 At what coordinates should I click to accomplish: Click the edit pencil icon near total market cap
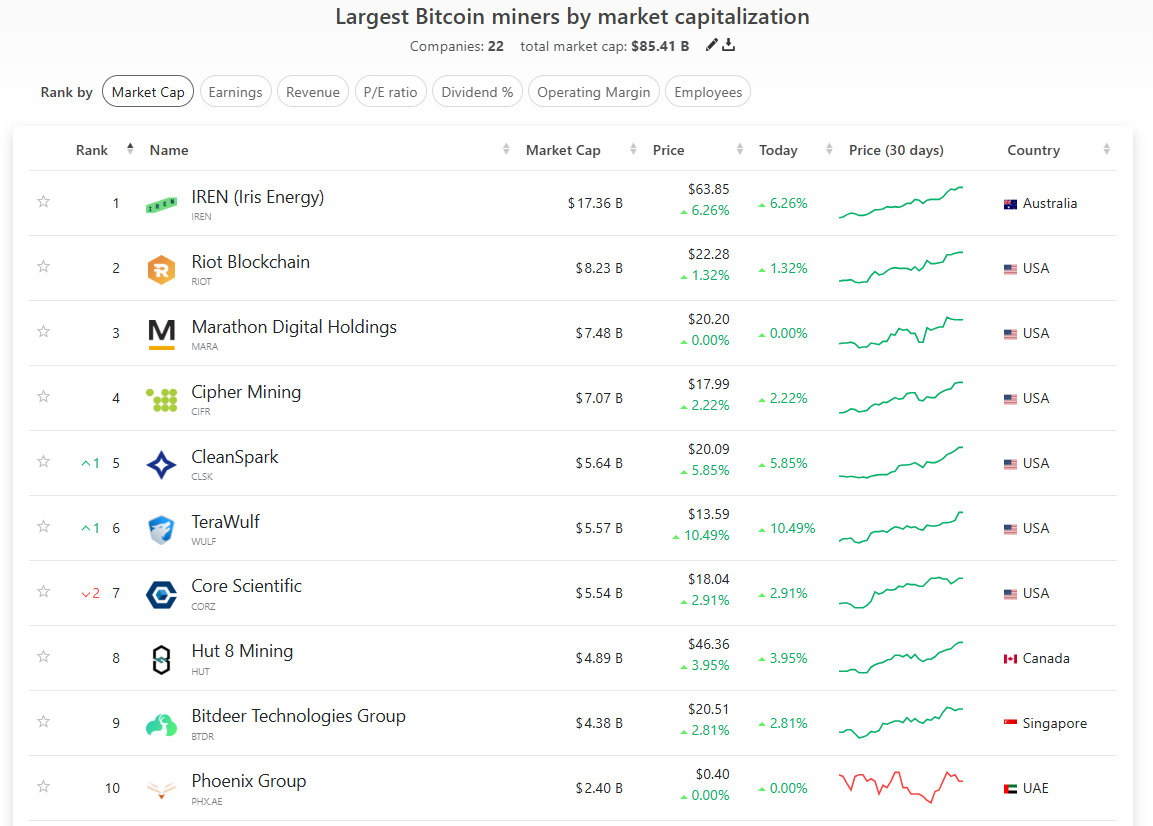tap(711, 45)
